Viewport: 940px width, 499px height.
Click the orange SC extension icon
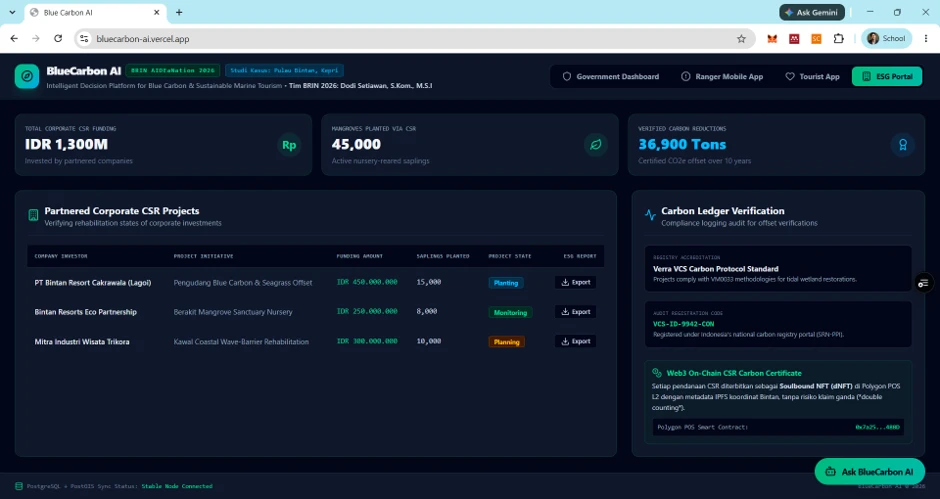(x=817, y=38)
